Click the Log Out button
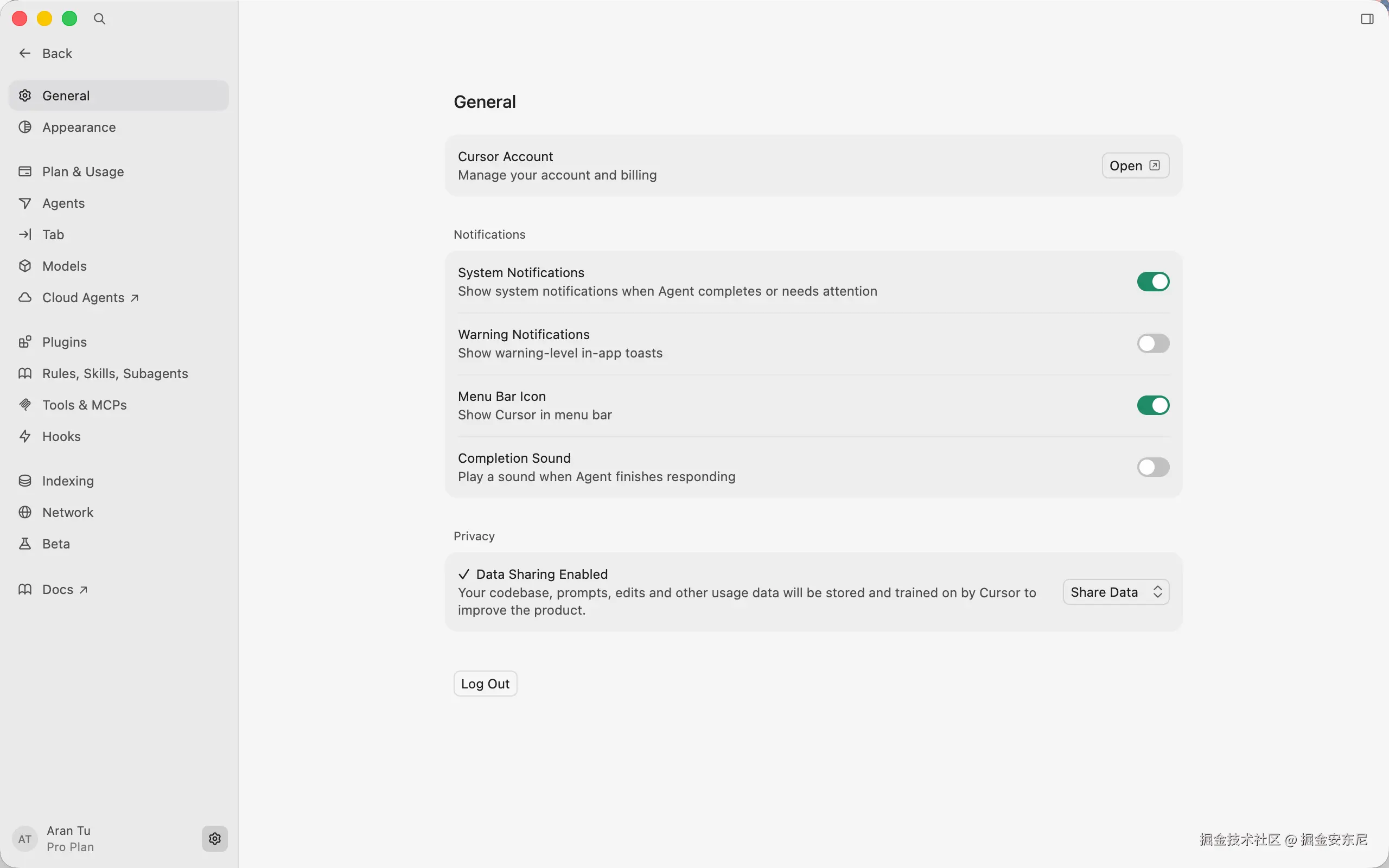The image size is (1389, 868). click(485, 684)
